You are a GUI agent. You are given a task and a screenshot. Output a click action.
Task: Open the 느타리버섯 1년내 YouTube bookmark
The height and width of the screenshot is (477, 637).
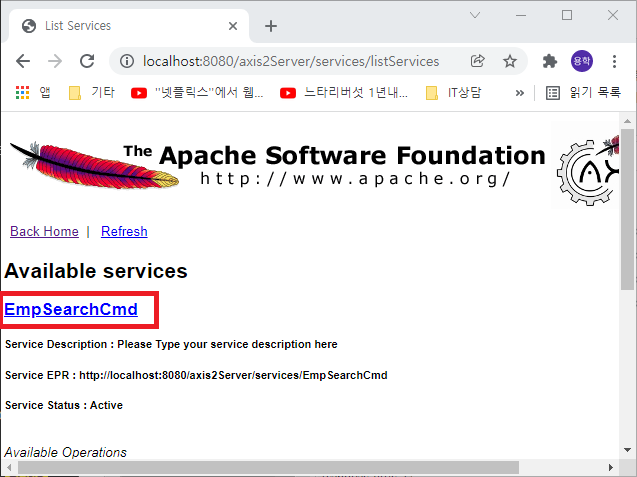click(344, 93)
